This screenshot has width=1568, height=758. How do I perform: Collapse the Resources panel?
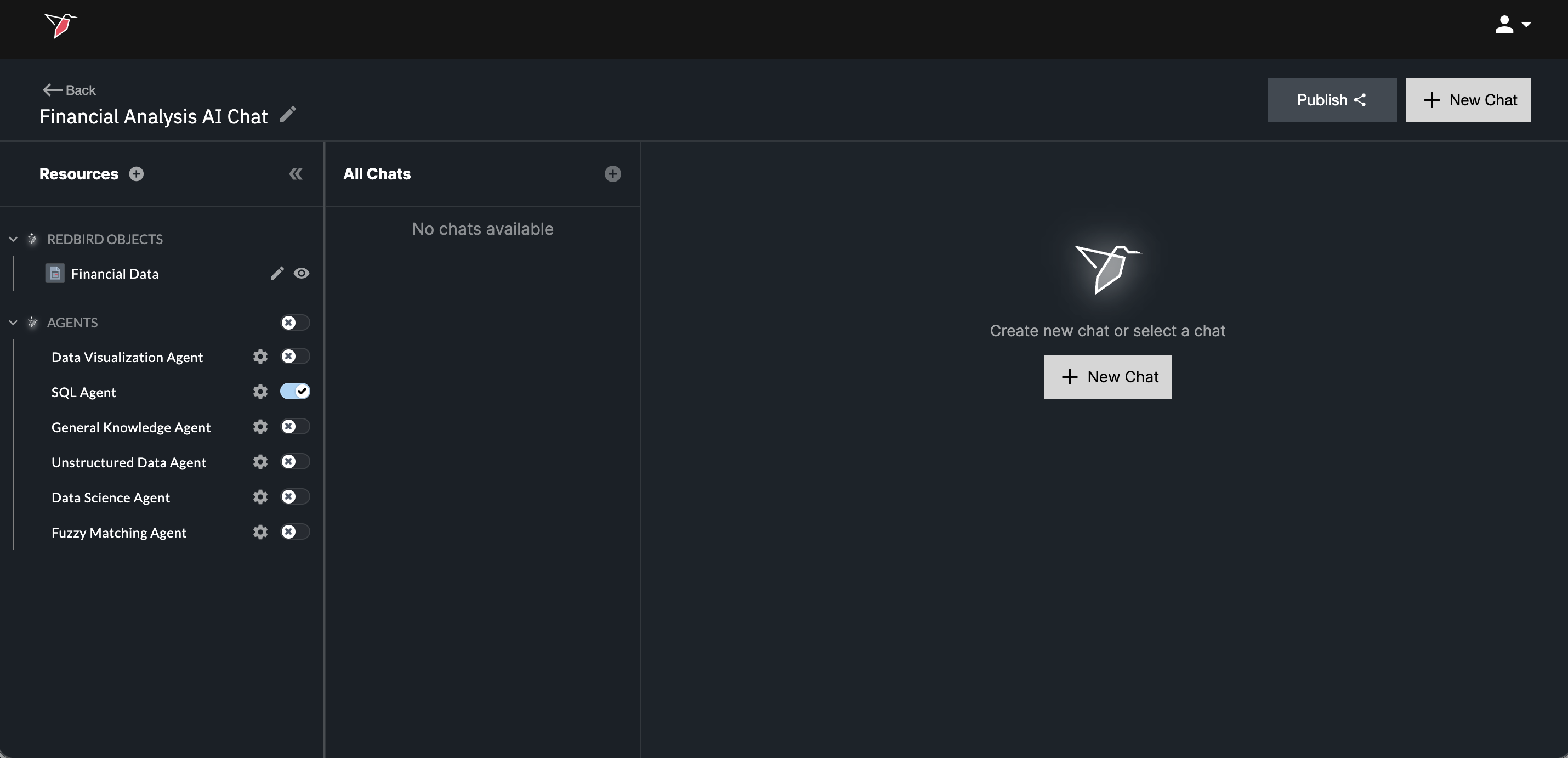296,174
